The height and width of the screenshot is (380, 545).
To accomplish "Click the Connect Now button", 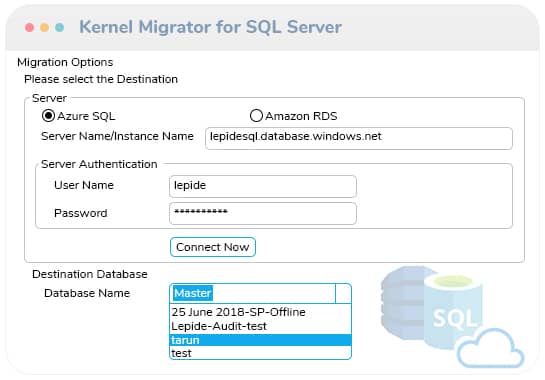I will [213, 247].
